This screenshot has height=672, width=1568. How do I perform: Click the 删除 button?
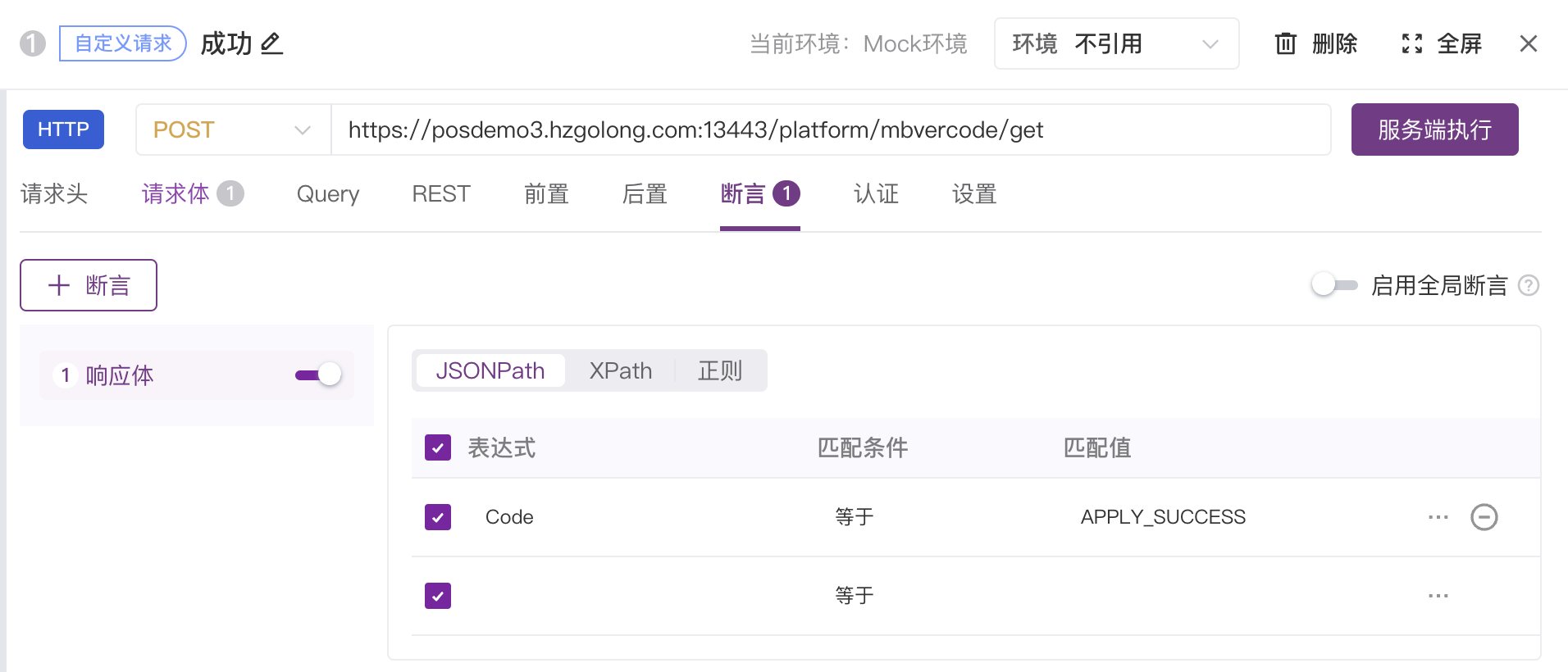1316,43
